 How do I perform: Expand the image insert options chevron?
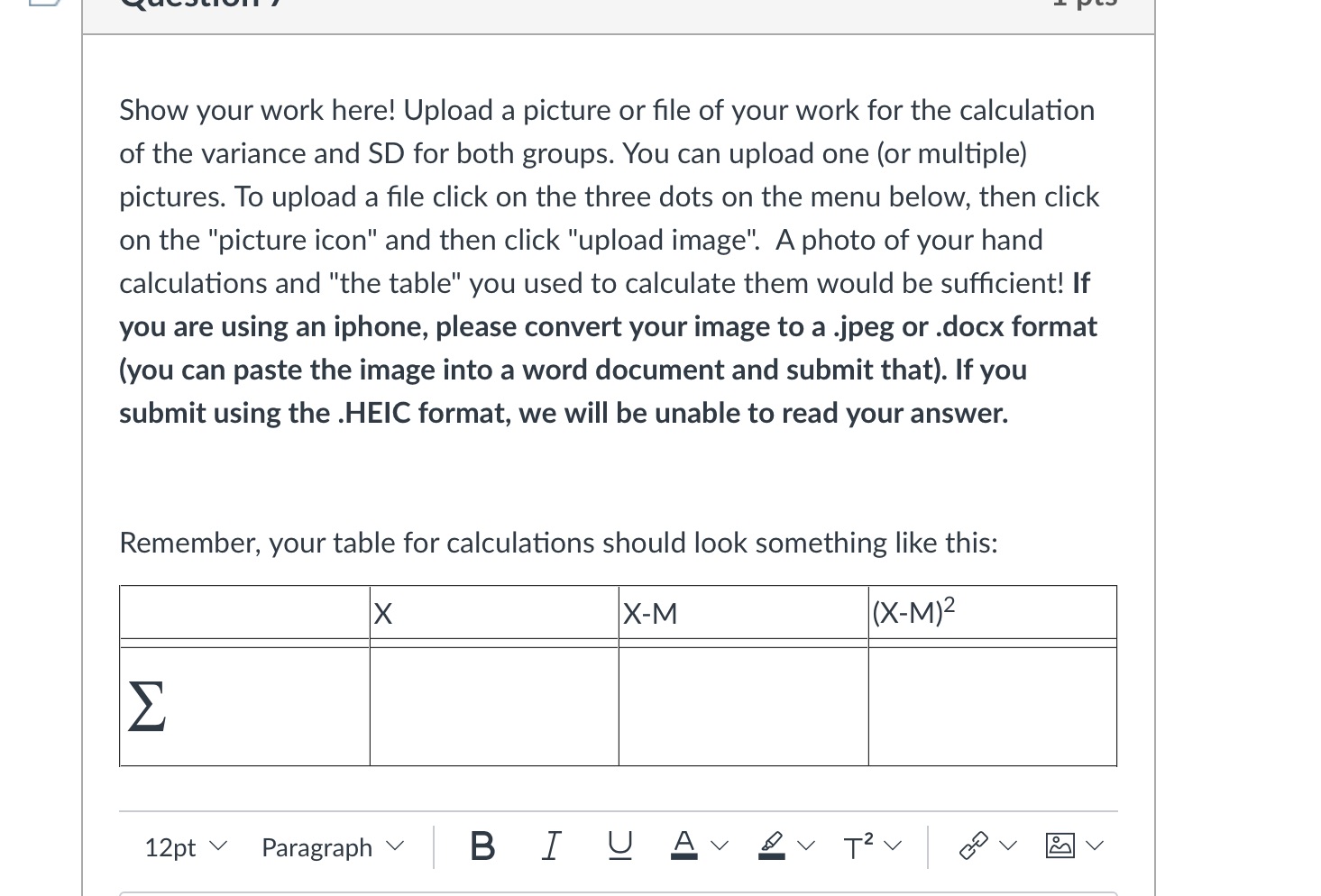coord(1096,846)
